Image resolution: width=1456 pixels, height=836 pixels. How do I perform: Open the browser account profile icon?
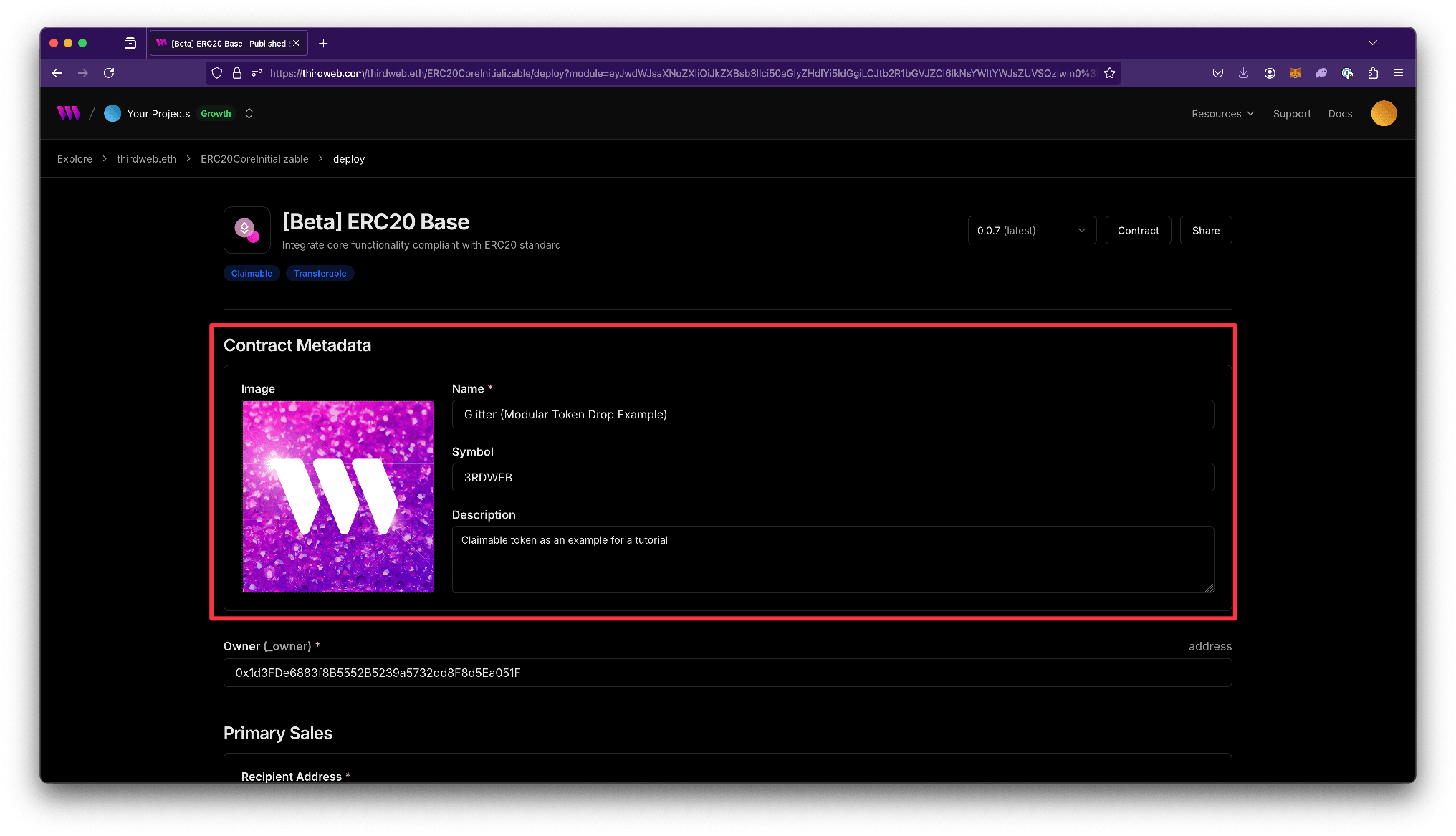tap(1270, 72)
